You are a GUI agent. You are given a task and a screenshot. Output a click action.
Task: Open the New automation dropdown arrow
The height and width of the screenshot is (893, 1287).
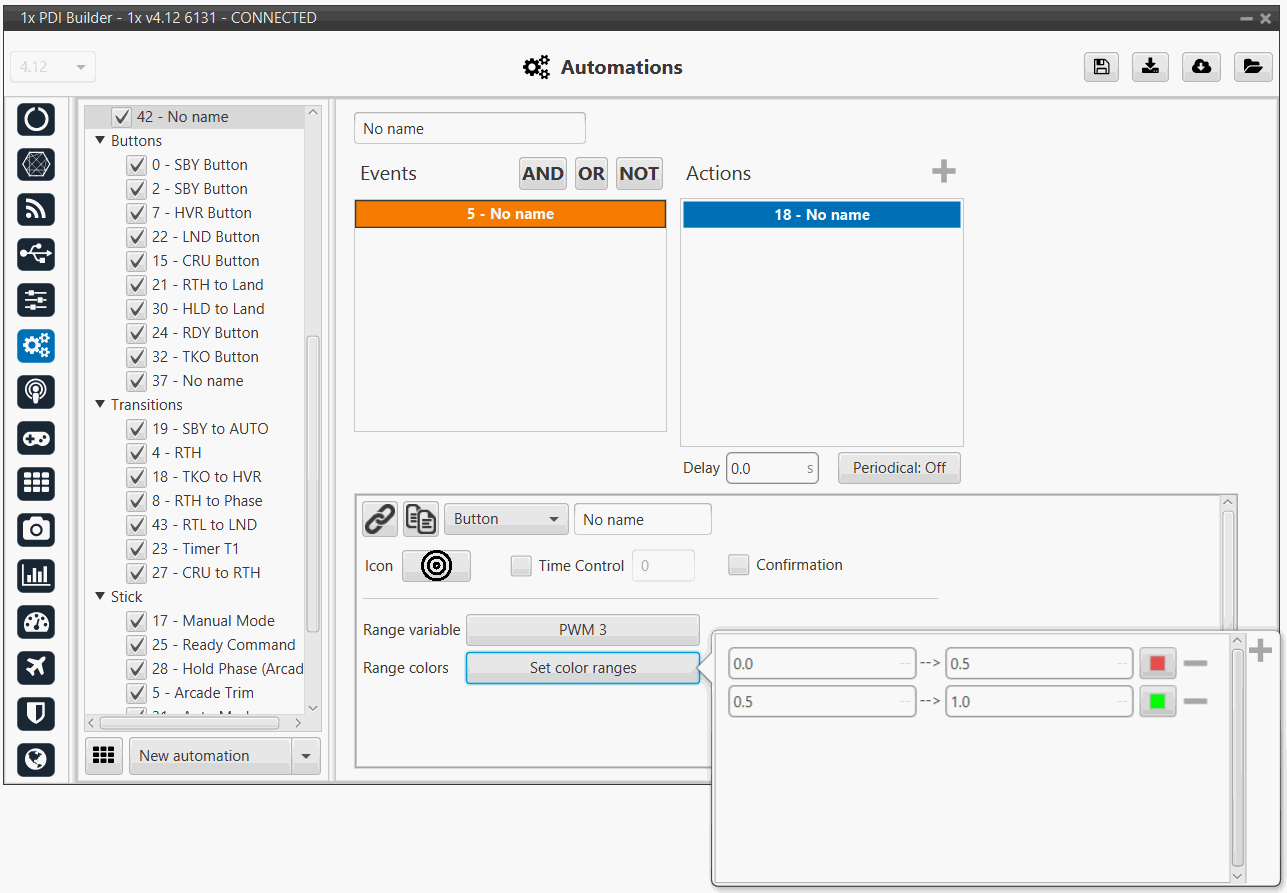(x=306, y=756)
